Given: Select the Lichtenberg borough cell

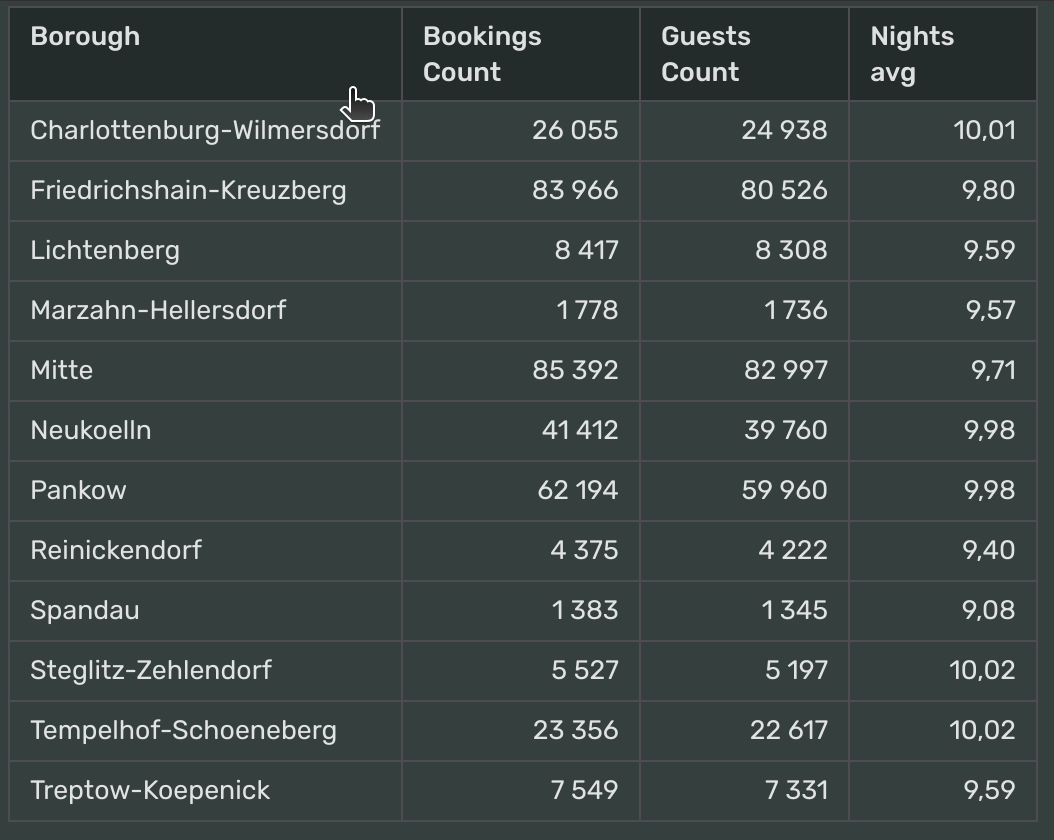Looking at the screenshot, I should pos(205,251).
